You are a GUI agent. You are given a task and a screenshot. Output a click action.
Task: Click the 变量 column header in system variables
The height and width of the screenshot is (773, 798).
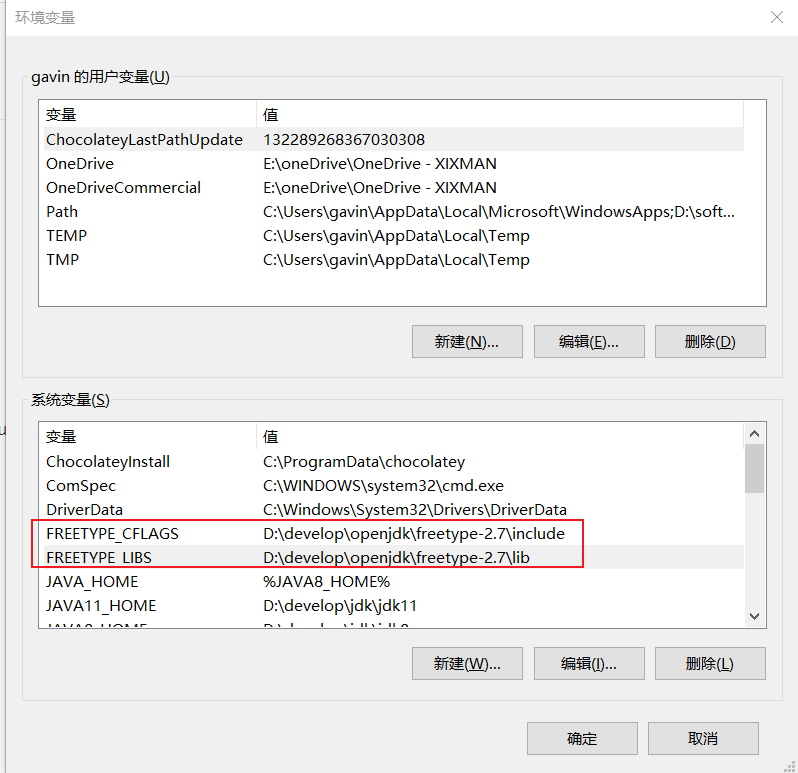(61, 437)
